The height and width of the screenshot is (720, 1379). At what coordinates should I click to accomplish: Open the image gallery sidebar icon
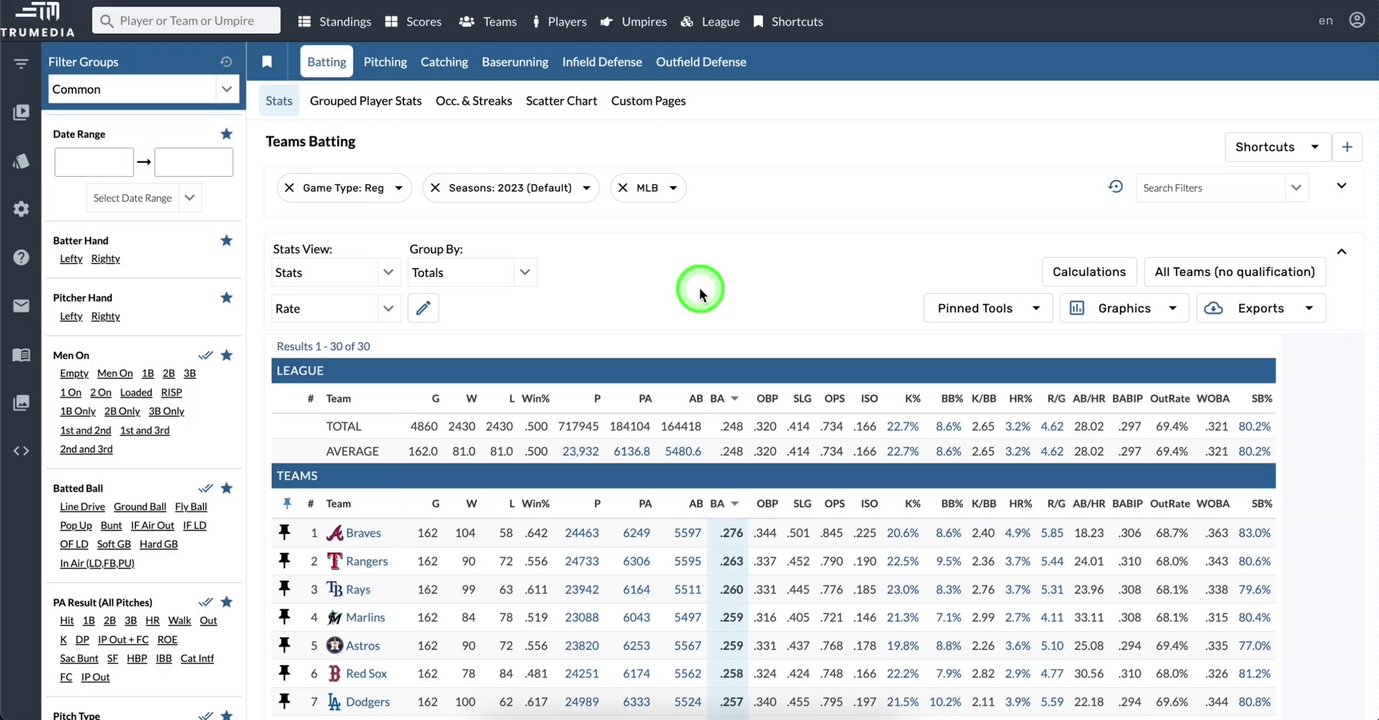pyautogui.click(x=21, y=402)
